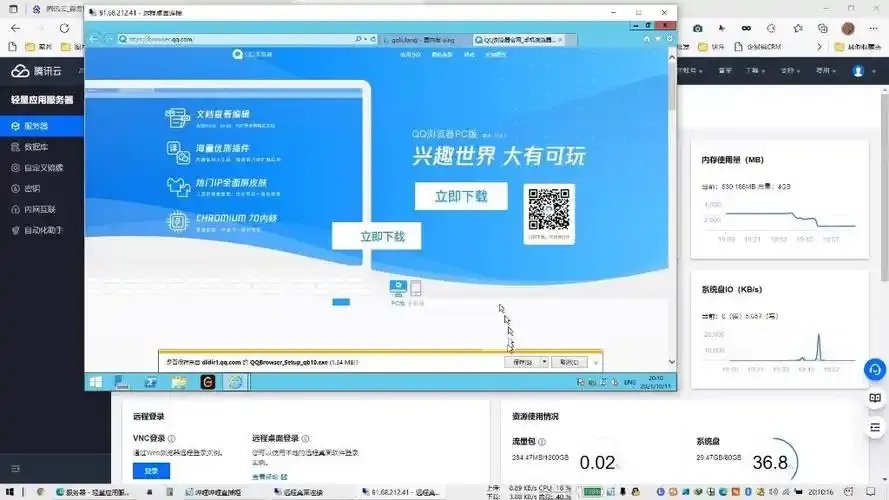
Task: Click scroll-up arrow of IE page
Action: [672, 57]
